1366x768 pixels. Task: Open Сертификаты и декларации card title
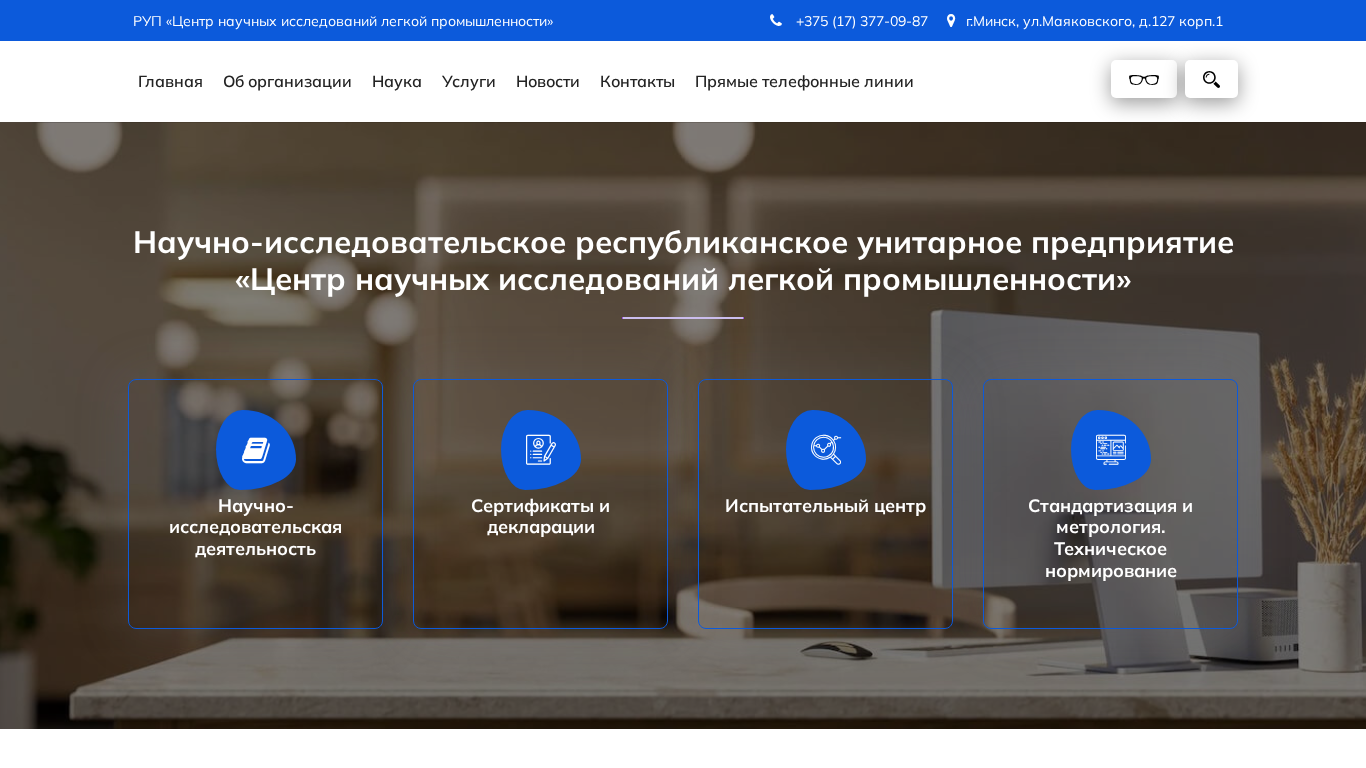pyautogui.click(x=541, y=516)
